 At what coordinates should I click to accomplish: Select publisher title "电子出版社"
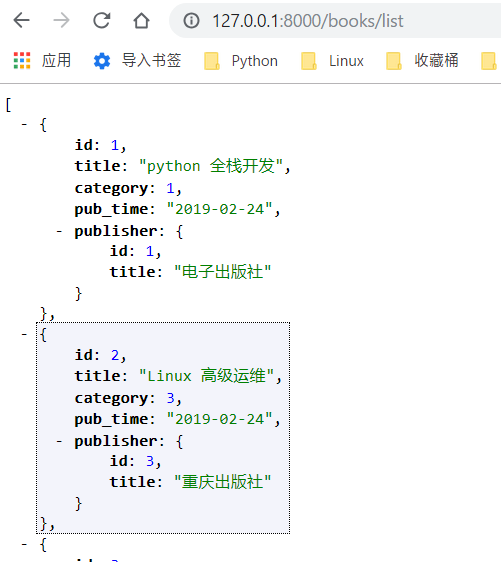pos(222,272)
